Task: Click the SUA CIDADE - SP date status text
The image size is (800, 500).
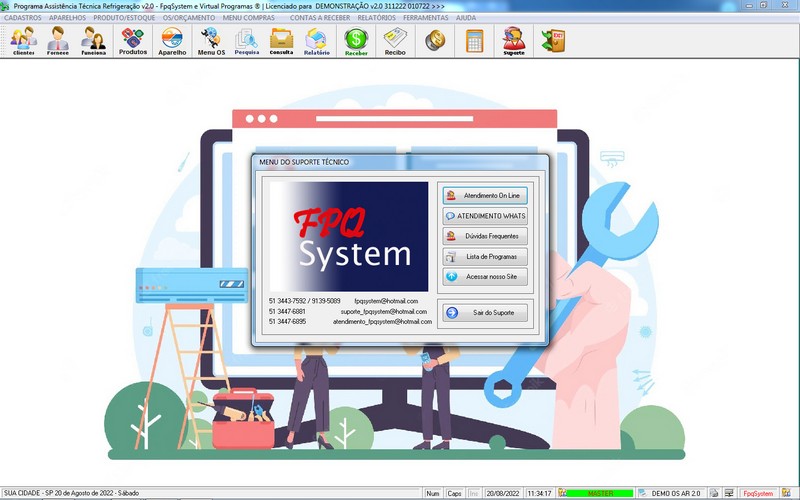Action: click(x=71, y=493)
